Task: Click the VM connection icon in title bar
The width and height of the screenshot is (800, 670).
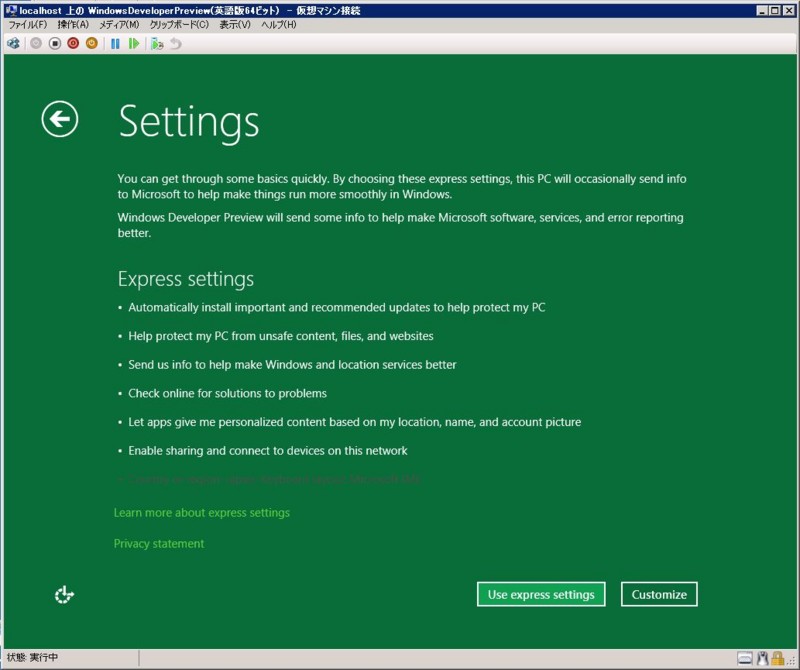Action: [11, 10]
